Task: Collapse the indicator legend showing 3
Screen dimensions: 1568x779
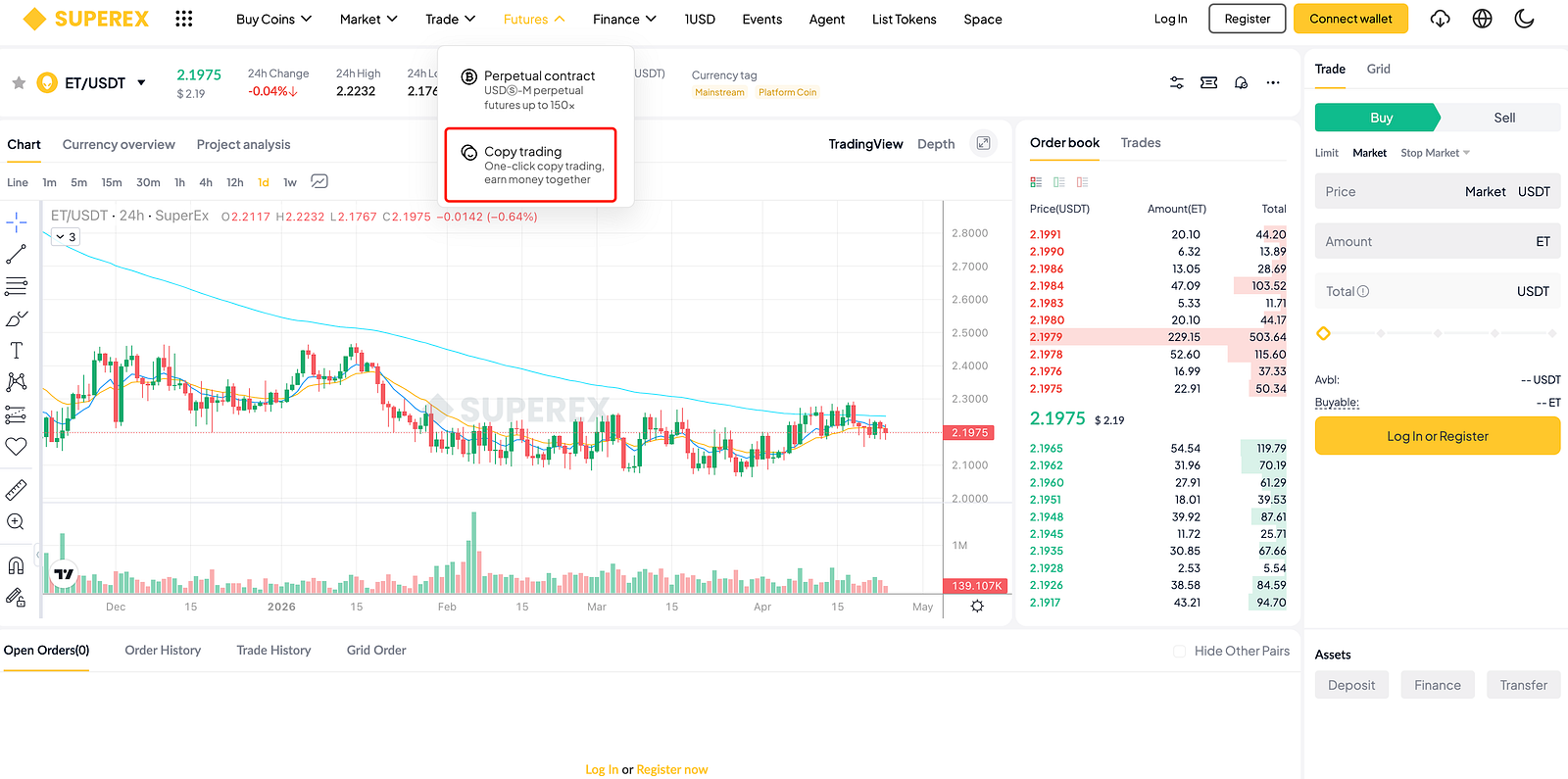Action: [x=66, y=237]
